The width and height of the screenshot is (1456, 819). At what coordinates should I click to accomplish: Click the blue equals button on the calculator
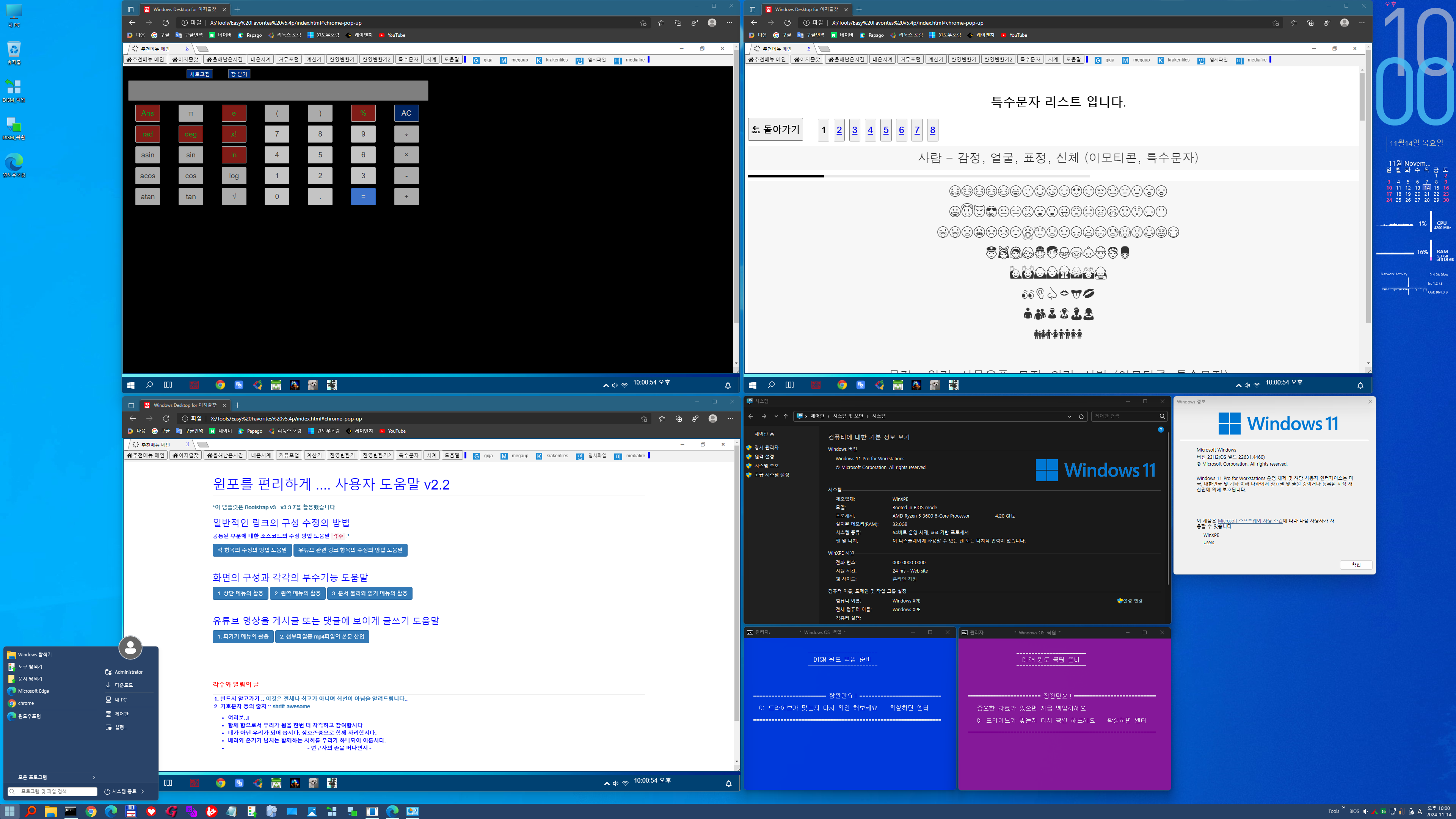(x=363, y=196)
